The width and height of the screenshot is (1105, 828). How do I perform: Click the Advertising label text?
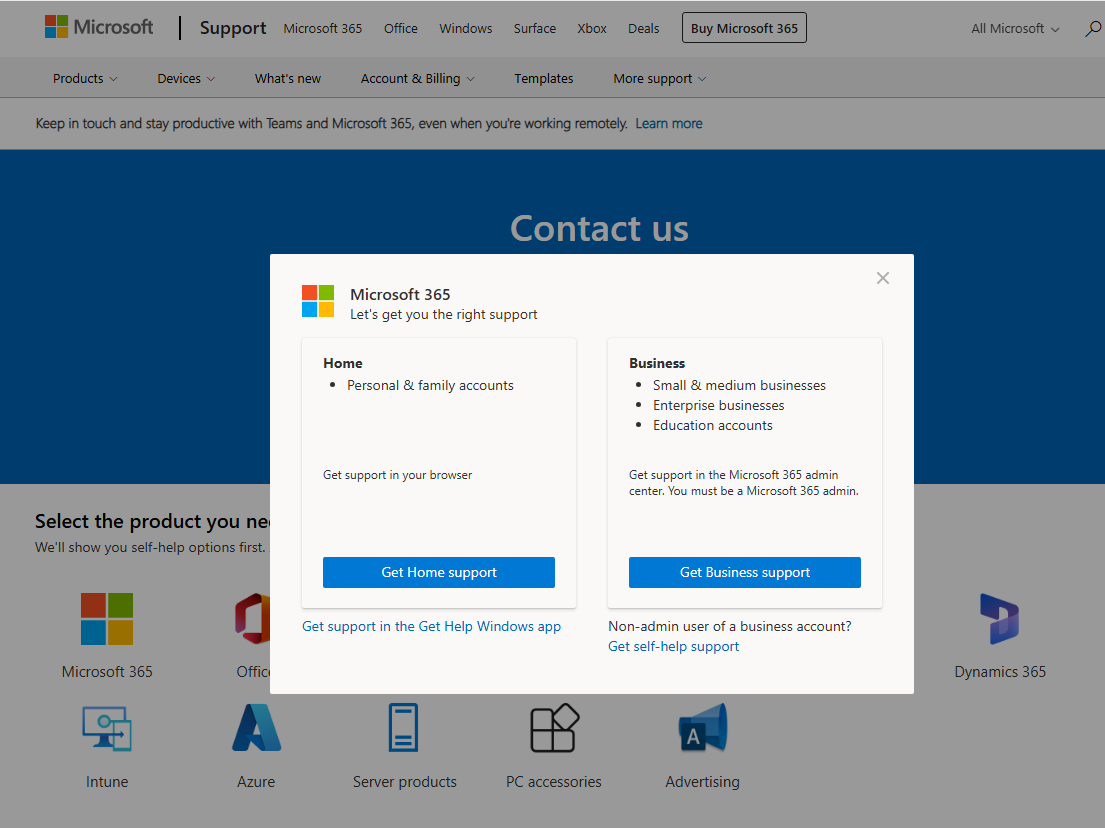(x=703, y=781)
